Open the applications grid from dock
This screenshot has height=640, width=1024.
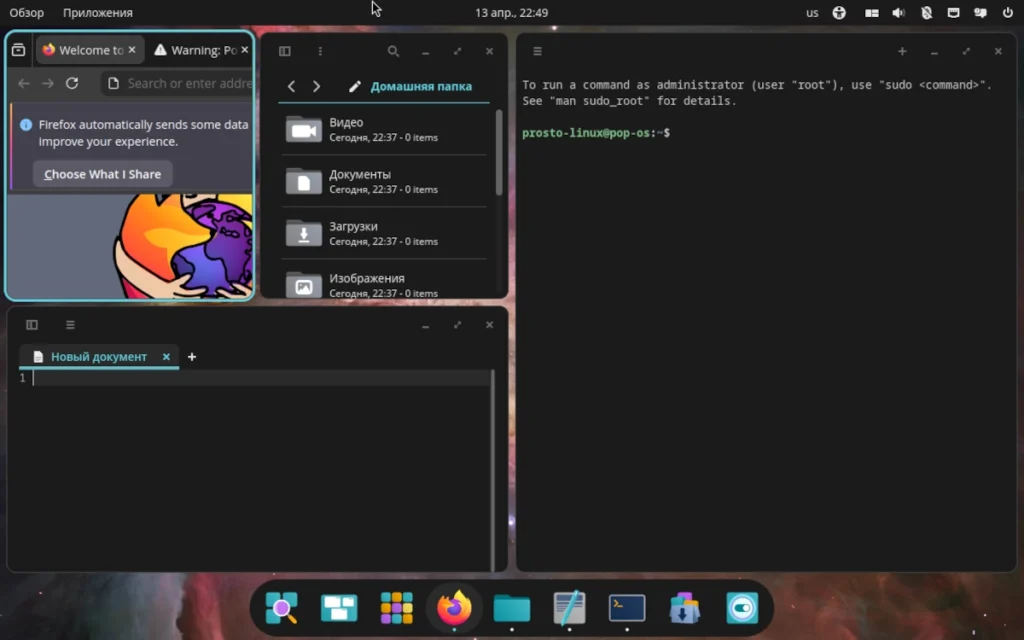[x=396, y=608]
